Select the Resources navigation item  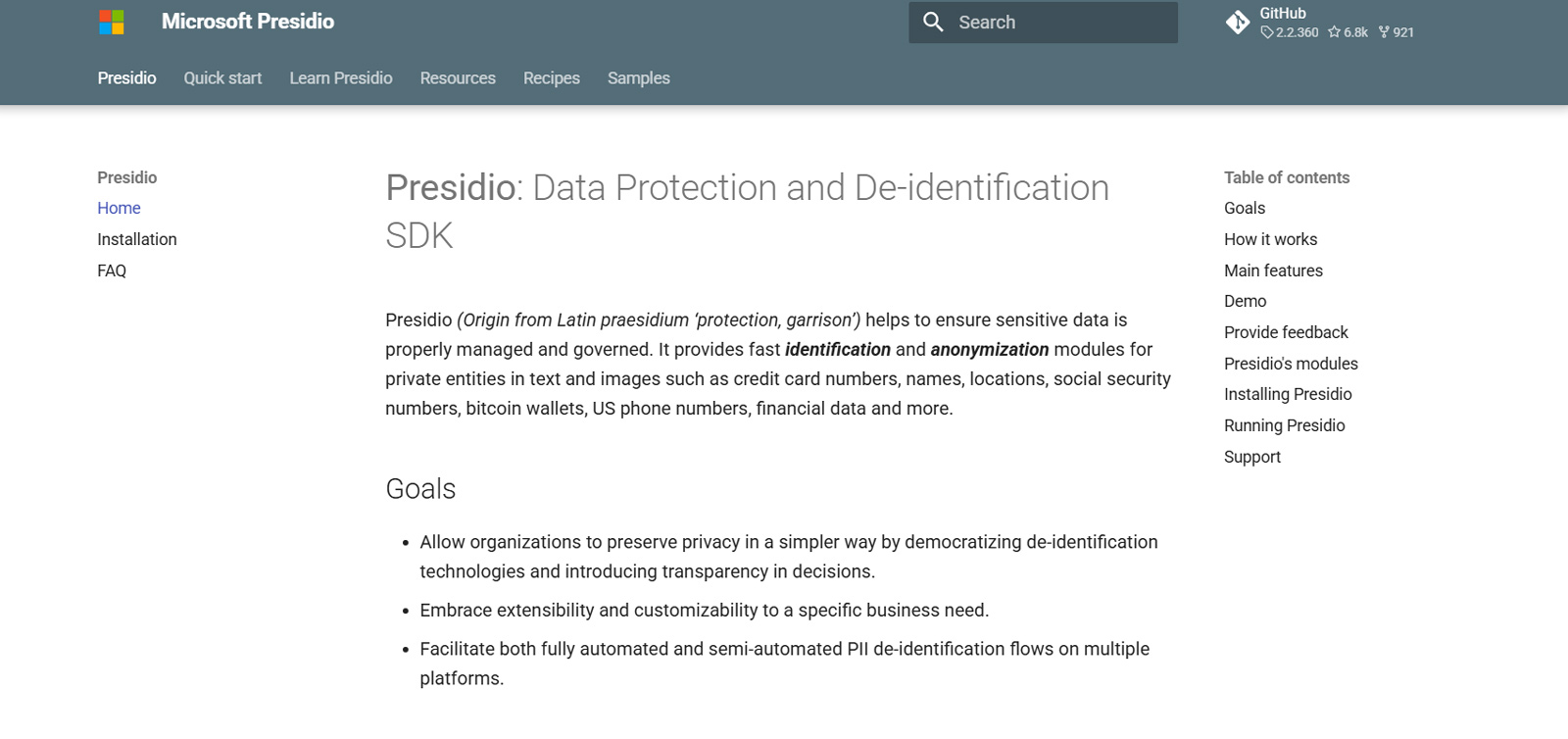click(457, 77)
